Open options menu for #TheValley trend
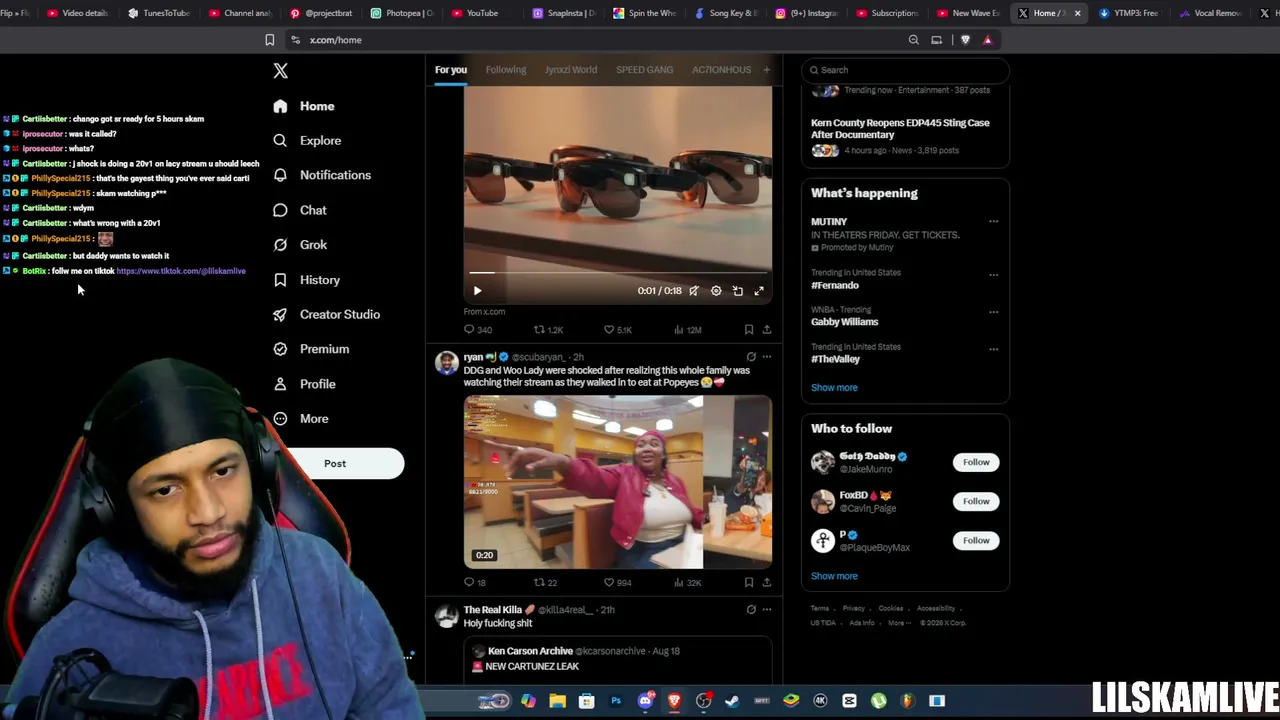This screenshot has height=720, width=1280. 993,349
